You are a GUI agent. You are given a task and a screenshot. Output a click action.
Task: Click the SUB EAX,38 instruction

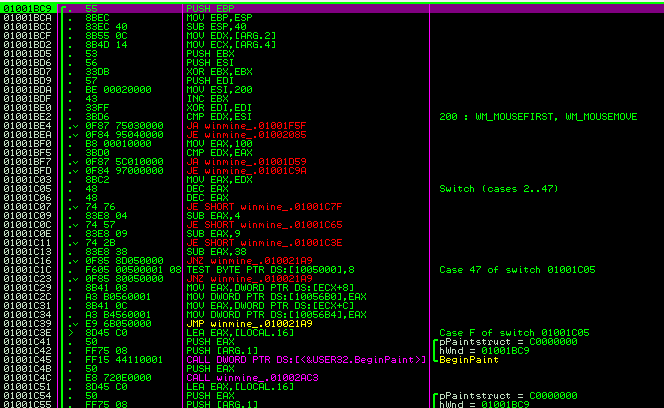[x=216, y=252]
